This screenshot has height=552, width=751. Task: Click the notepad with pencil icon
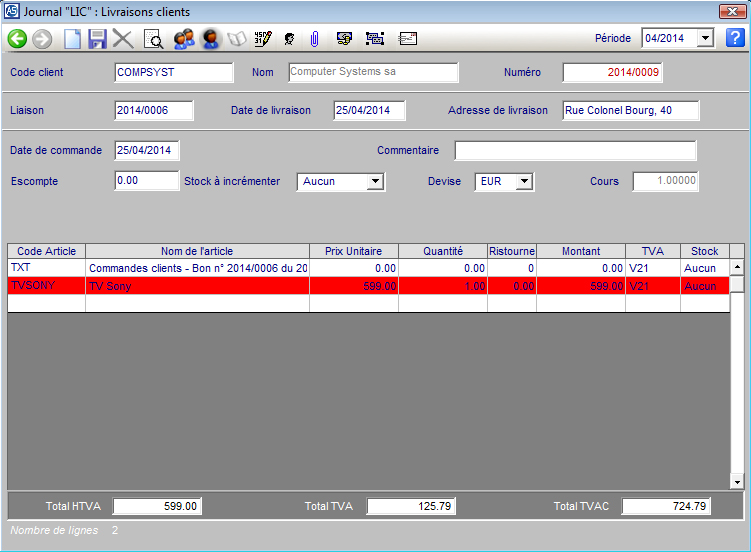tap(262, 39)
